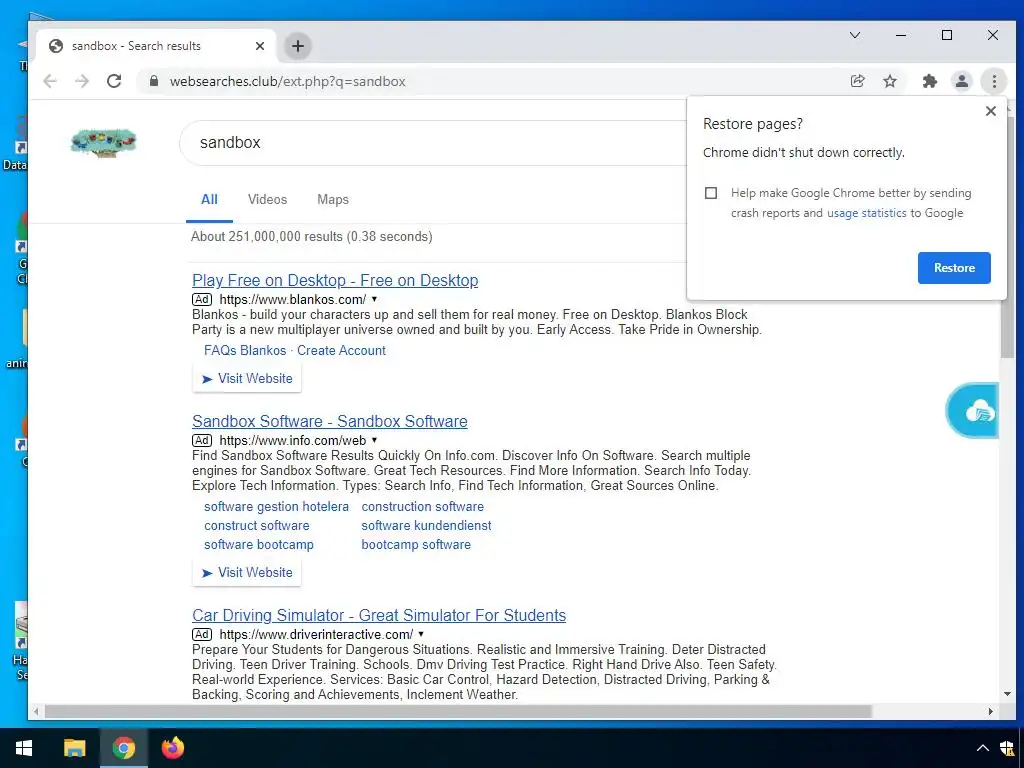
Task: Click the address bar URL websearches.club
Action: 287,81
